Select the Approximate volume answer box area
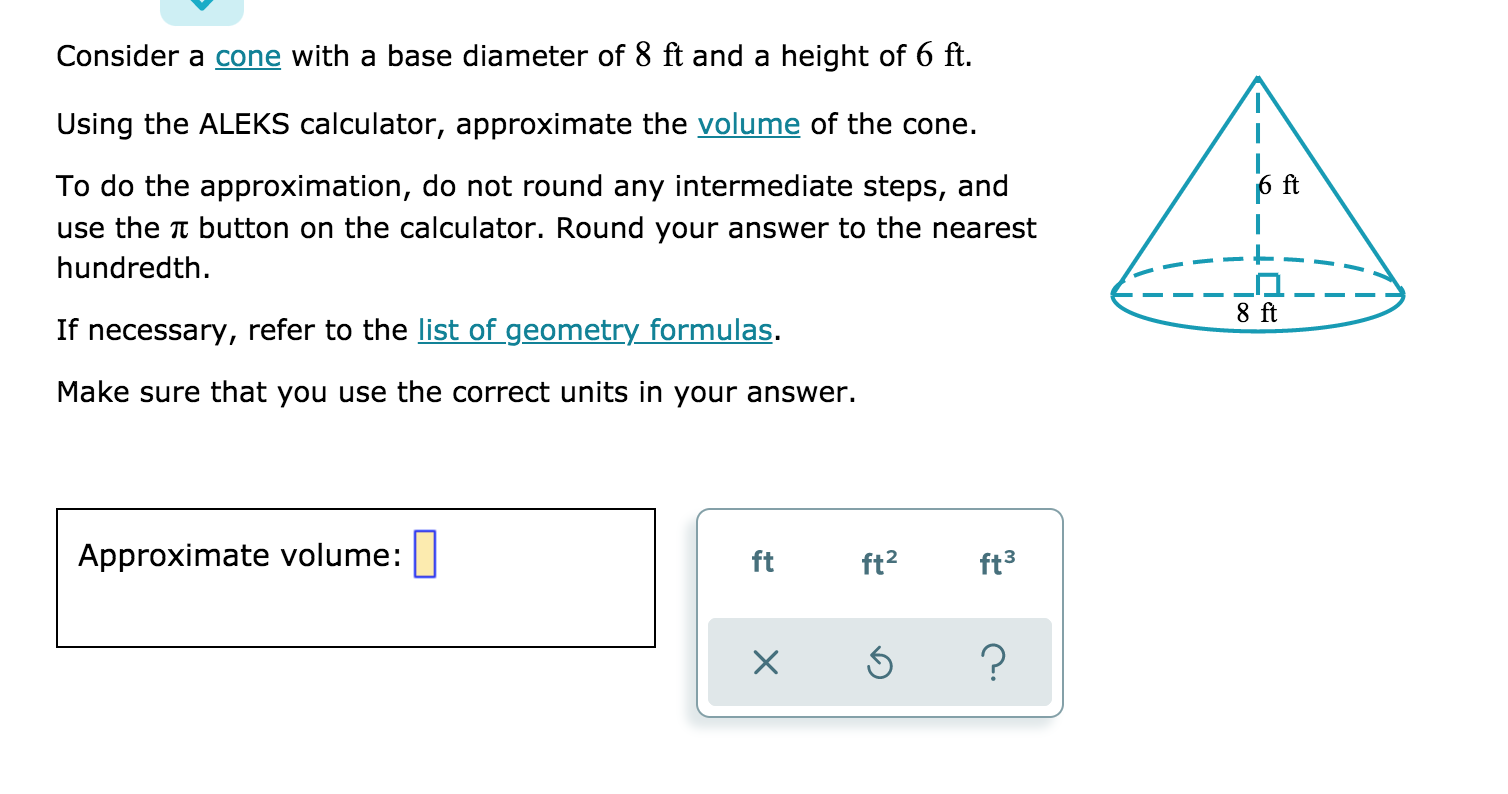The height and width of the screenshot is (794, 1508). (355, 577)
